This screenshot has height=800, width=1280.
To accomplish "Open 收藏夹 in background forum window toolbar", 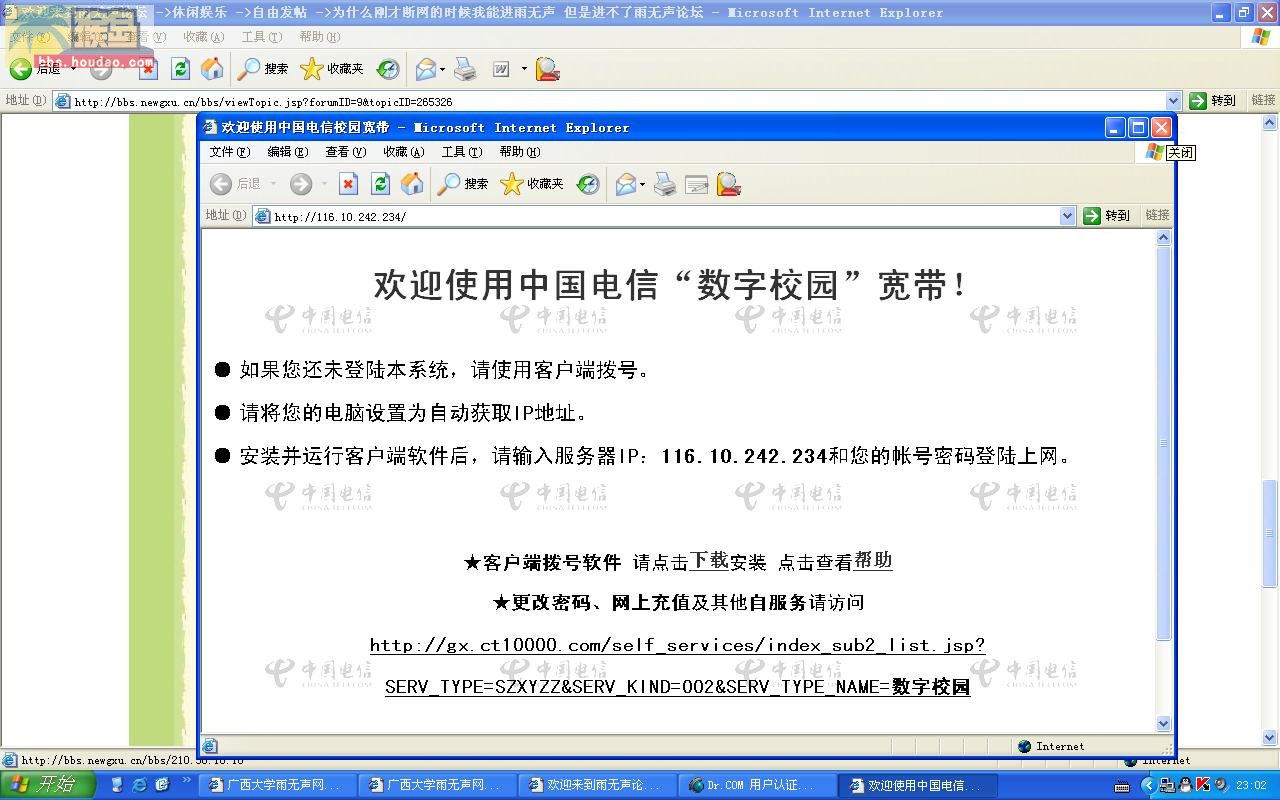I will [x=332, y=69].
